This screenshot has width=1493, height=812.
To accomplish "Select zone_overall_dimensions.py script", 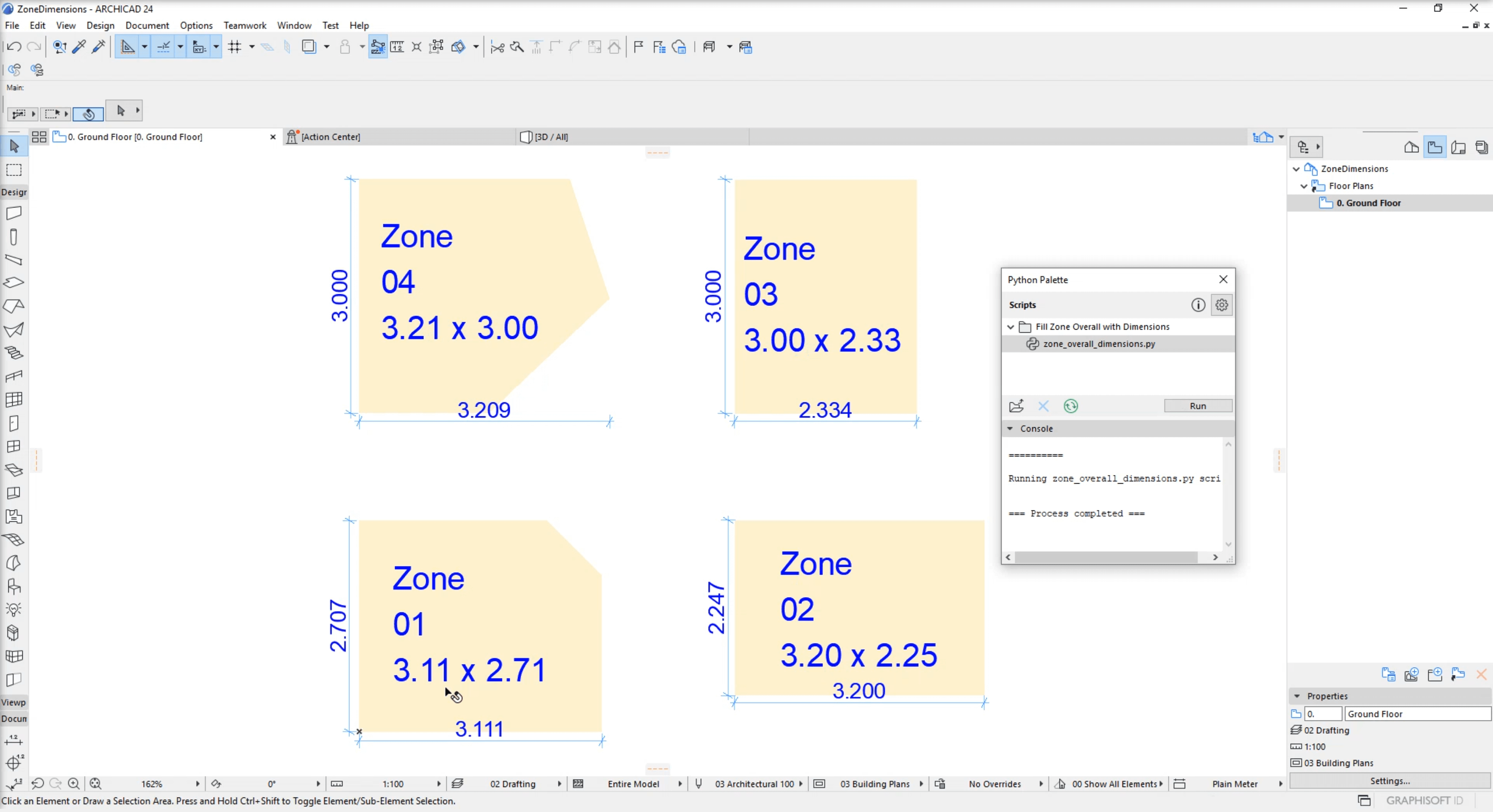I will coord(1098,344).
